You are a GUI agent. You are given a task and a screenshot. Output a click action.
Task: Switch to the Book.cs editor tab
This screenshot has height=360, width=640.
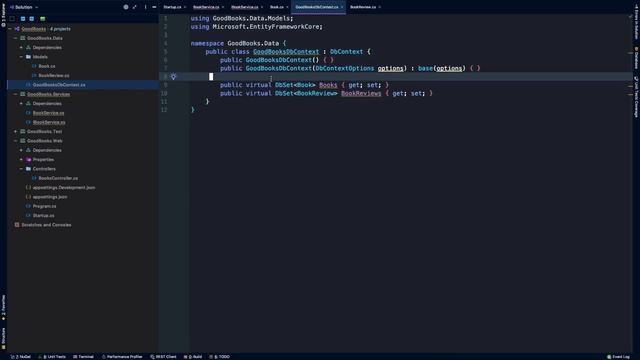point(276,7)
